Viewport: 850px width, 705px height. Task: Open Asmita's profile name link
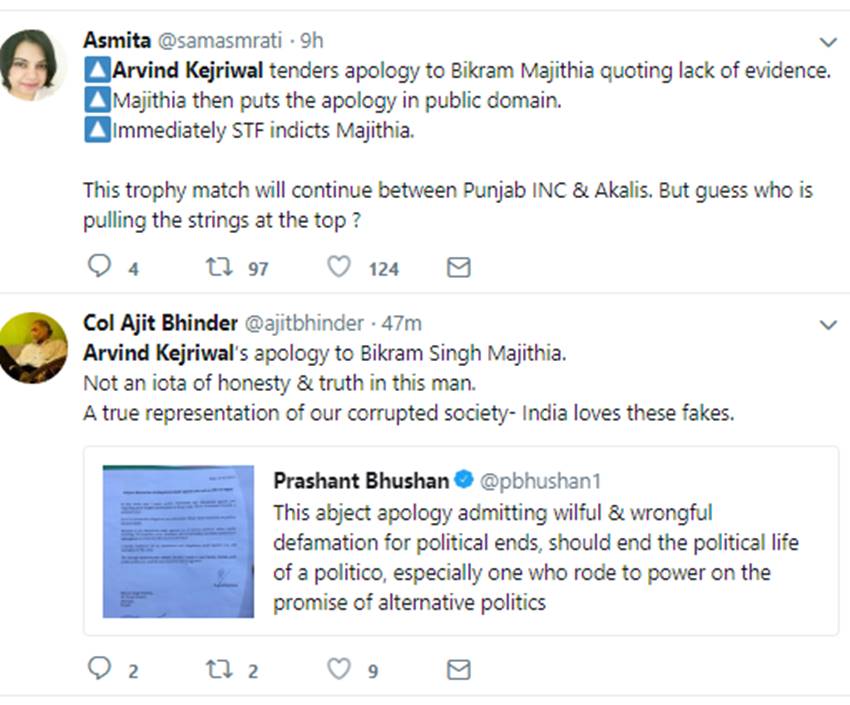(x=116, y=41)
